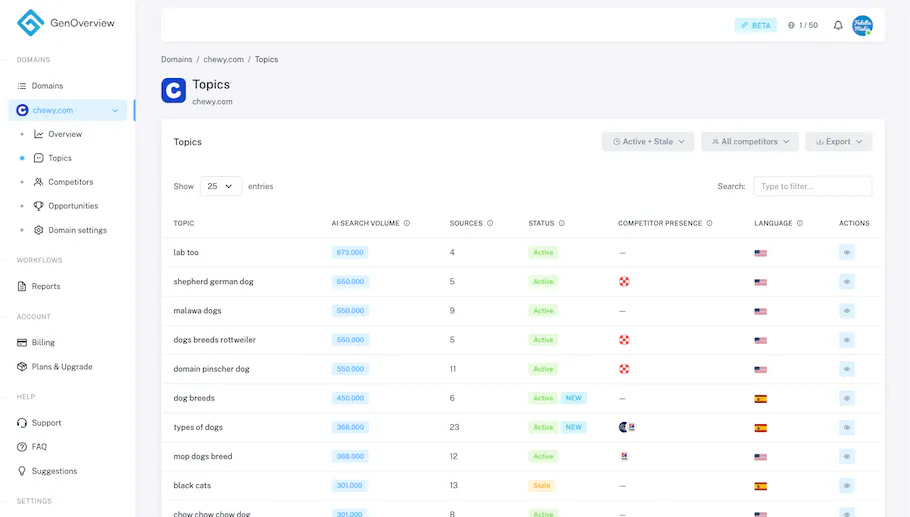Viewport: 910px width, 517px height.
Task: Click chewy.com breadcrumb link
Action: click(223, 59)
